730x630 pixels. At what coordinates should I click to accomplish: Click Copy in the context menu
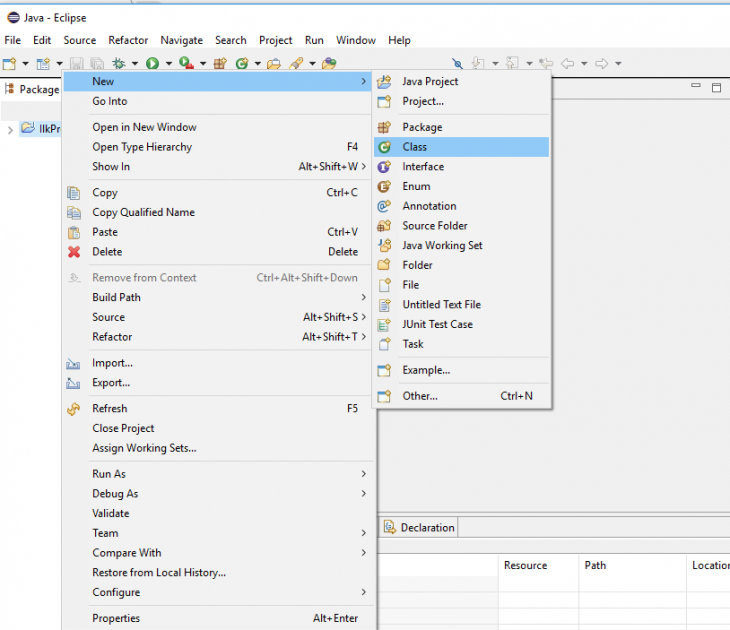tap(217, 192)
